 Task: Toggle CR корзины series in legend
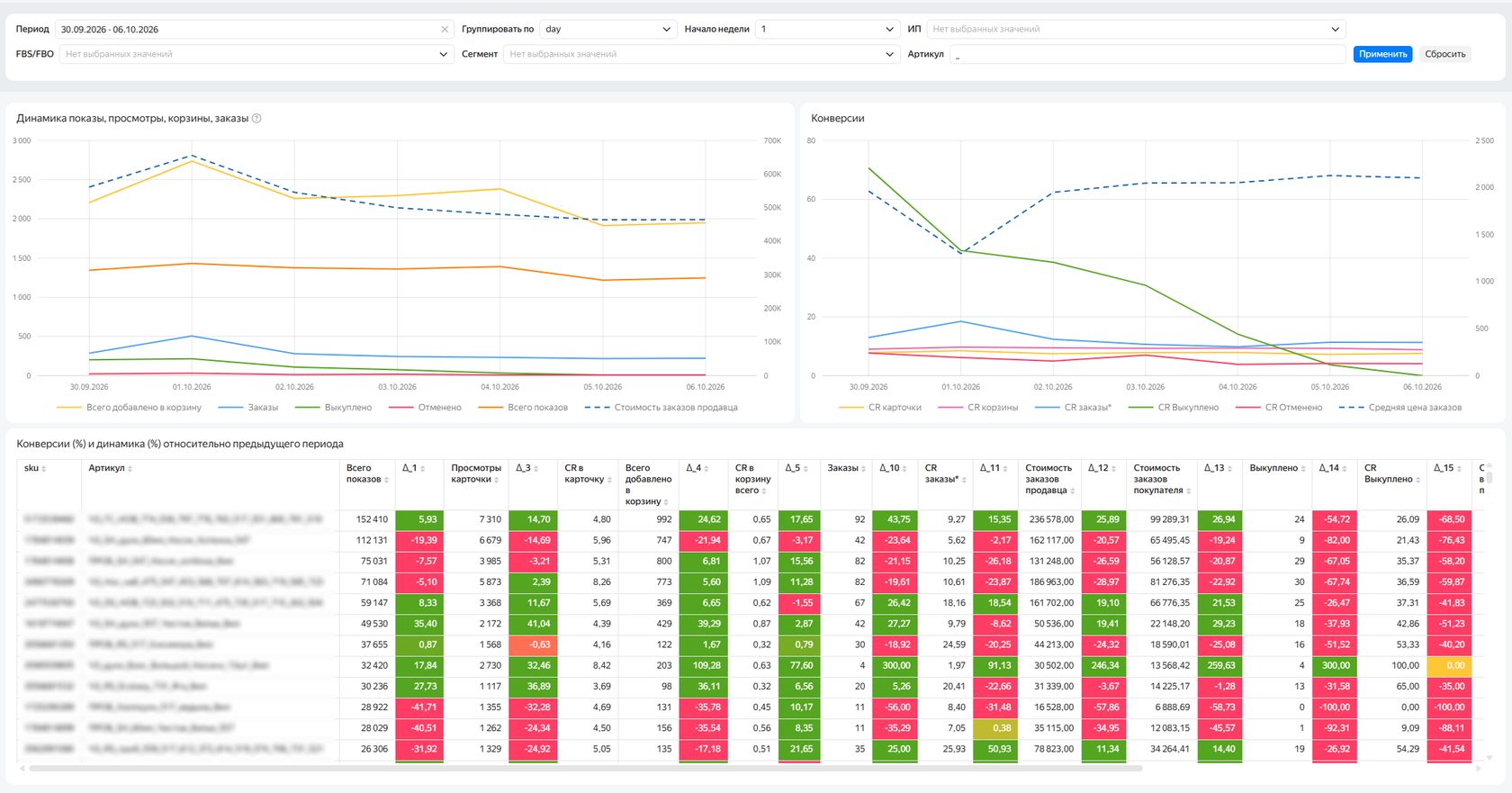pos(978,408)
